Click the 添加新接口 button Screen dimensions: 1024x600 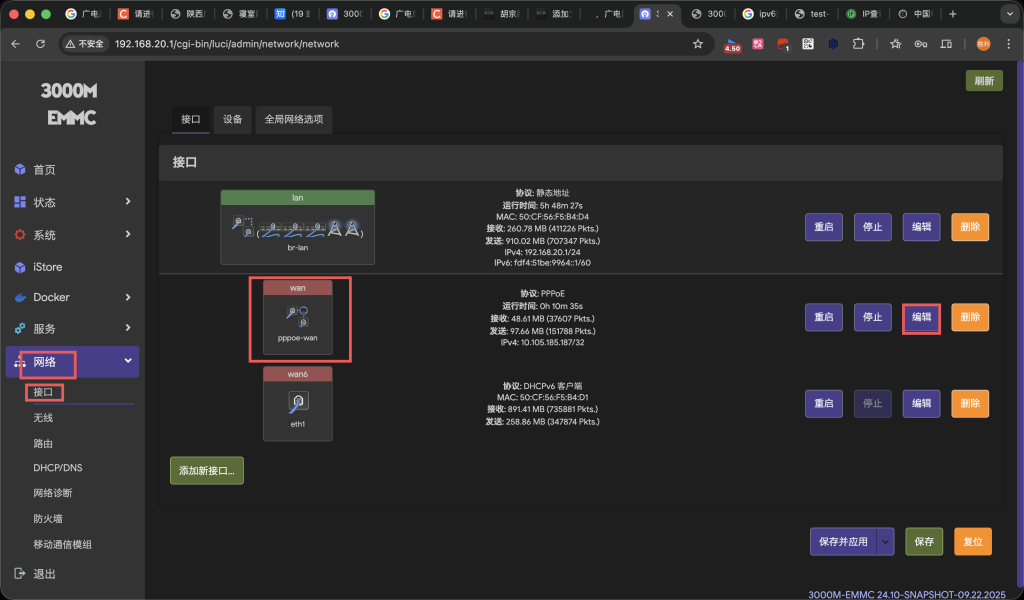click(206, 468)
